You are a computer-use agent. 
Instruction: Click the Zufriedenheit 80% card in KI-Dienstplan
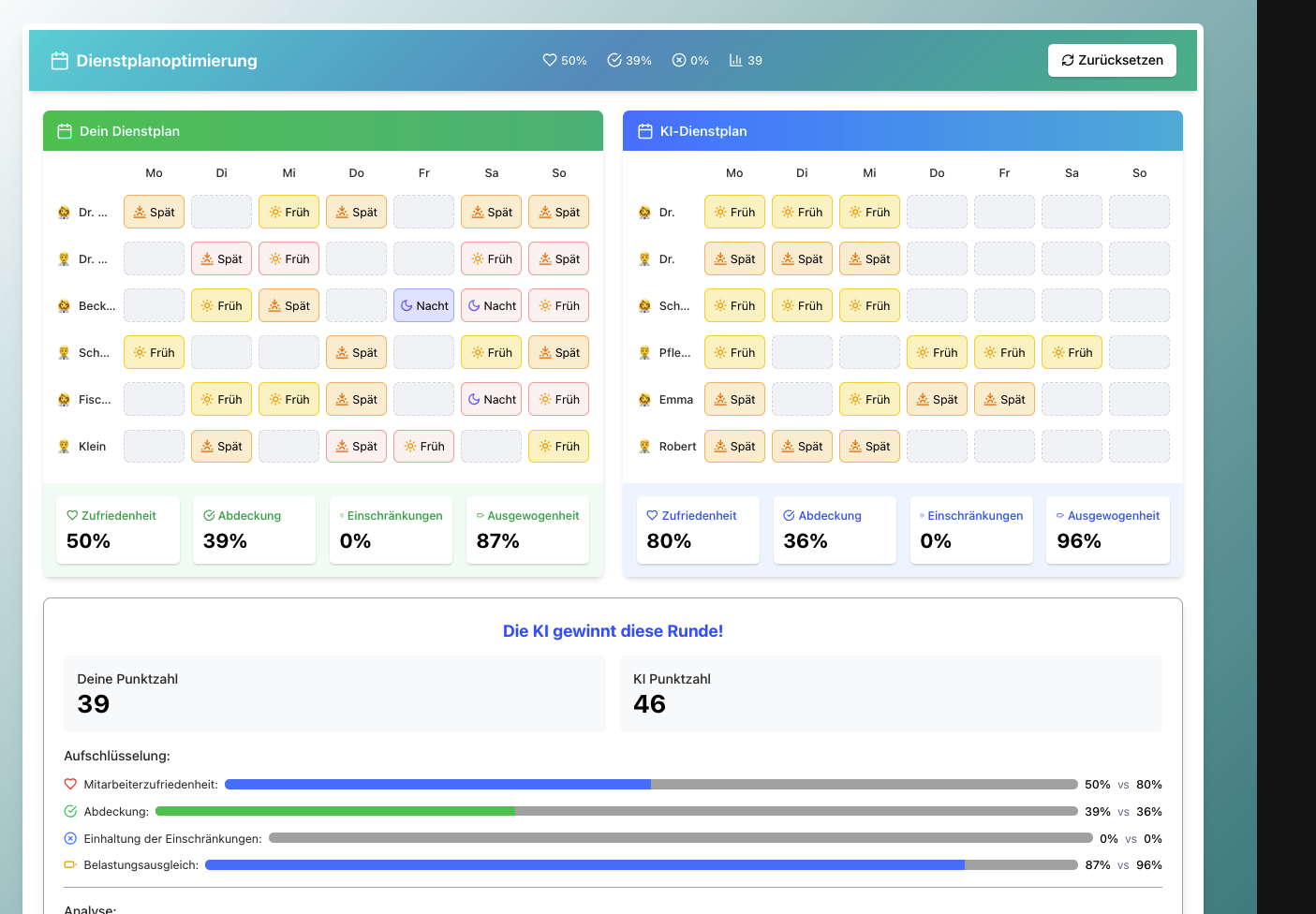click(698, 530)
